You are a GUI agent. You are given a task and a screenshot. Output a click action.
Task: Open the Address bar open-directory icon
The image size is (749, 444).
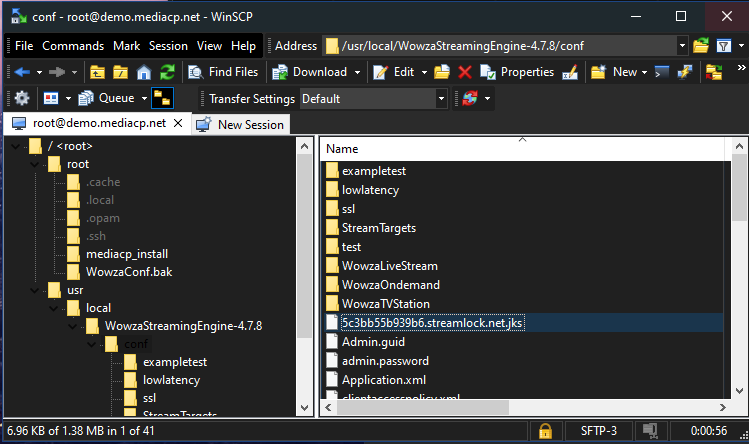[701, 46]
